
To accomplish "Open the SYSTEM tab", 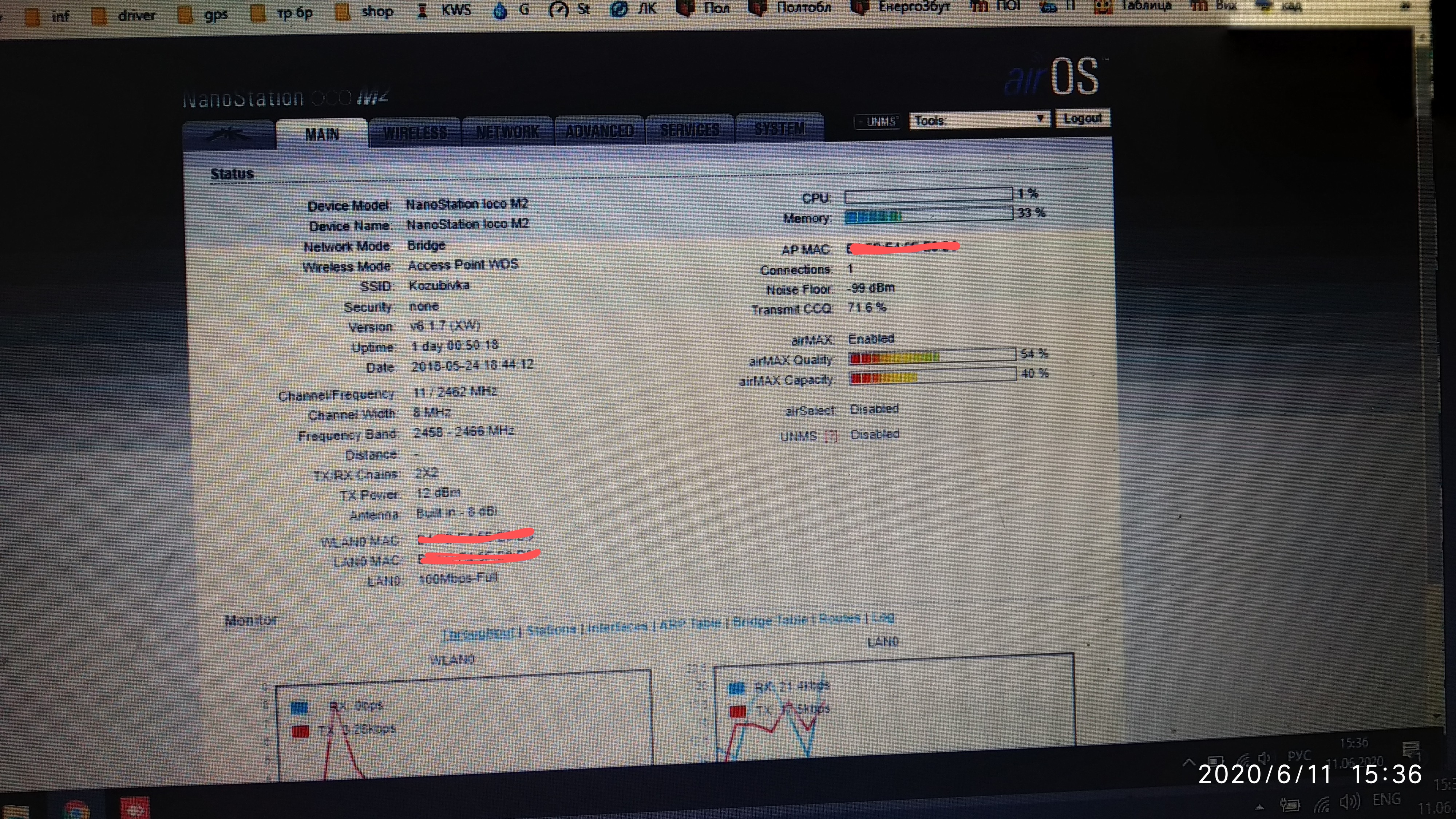I will point(779,128).
